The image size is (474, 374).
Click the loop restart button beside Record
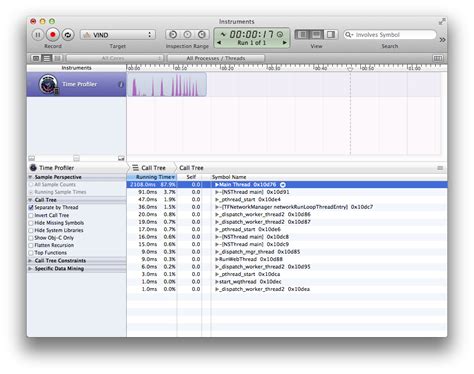[x=68, y=35]
